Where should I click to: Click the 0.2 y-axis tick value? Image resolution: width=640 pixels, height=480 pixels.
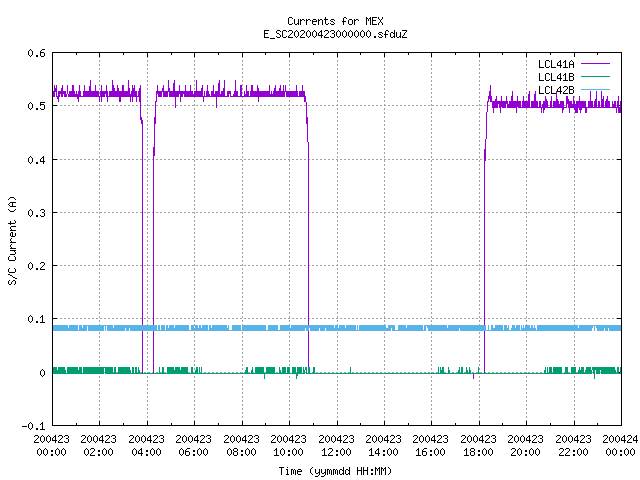pos(36,266)
